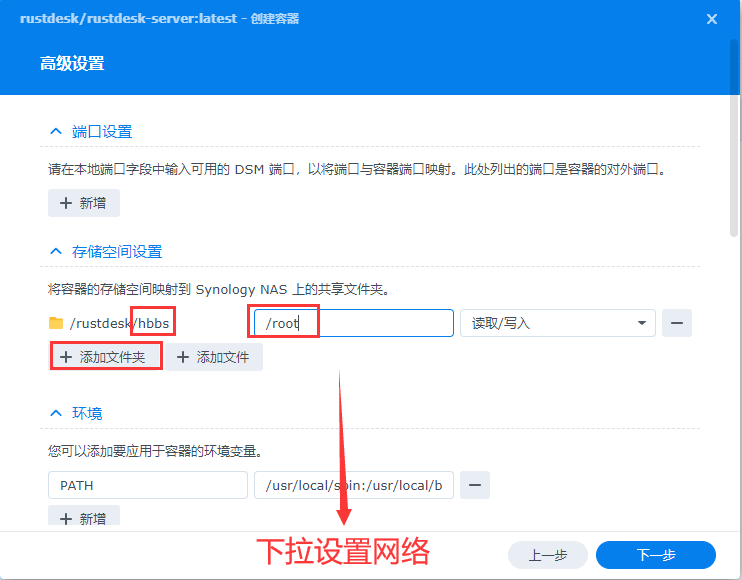Click the dialog vertical scrollbar
This screenshot has width=742, height=580.
point(734,137)
